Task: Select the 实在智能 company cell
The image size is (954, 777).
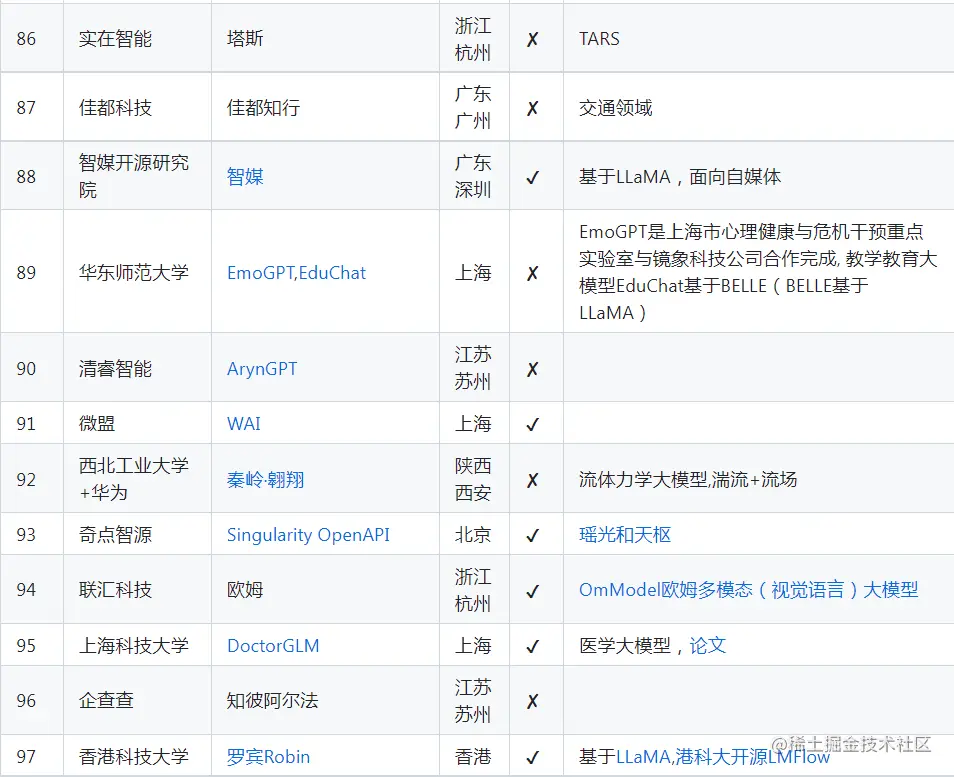Action: click(x=137, y=37)
